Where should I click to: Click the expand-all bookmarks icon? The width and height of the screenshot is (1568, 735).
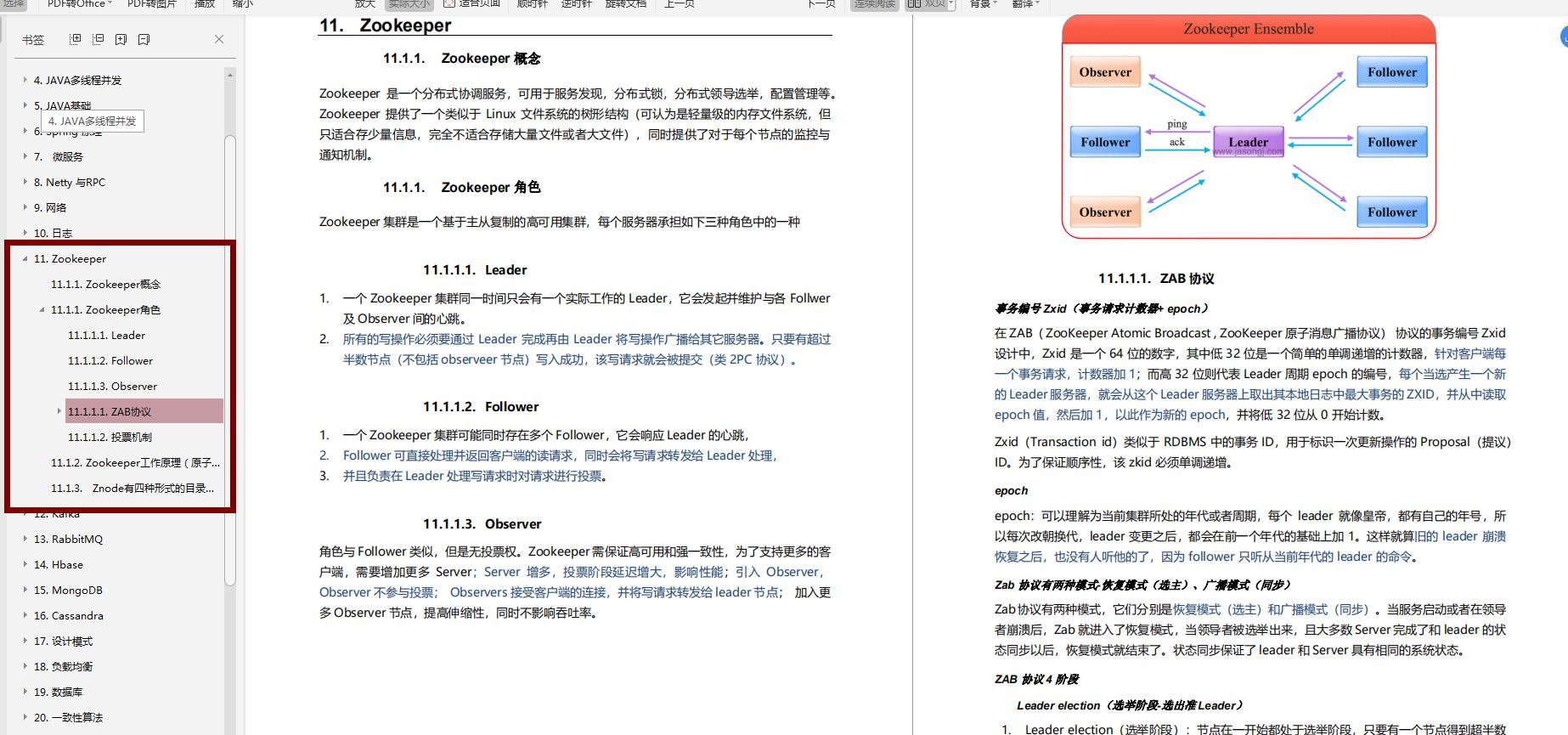tap(75, 39)
